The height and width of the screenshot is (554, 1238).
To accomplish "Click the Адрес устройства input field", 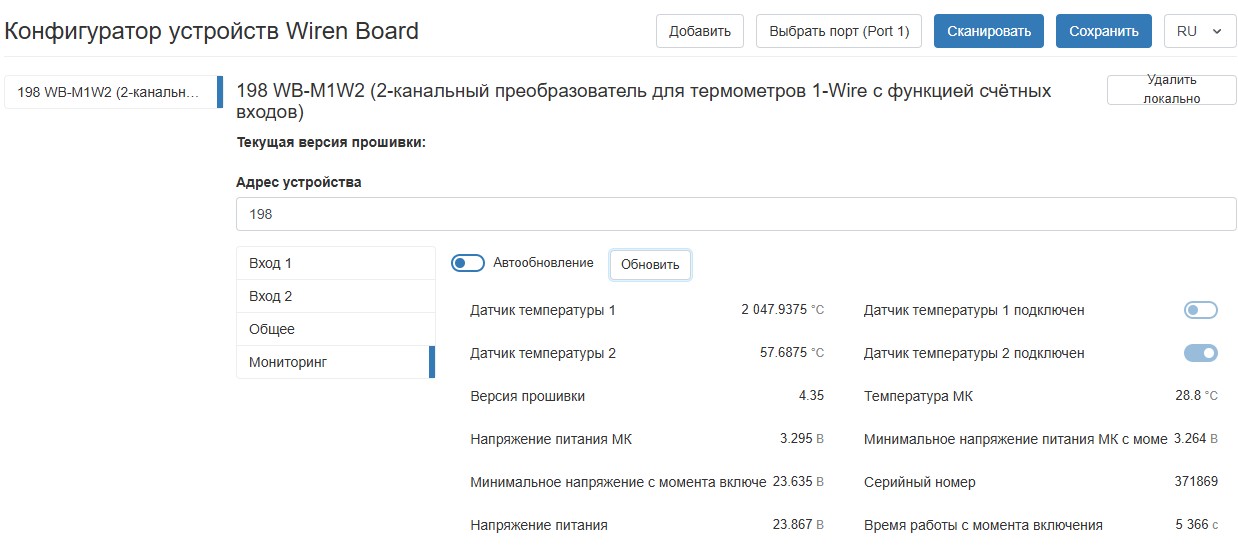I will 735,214.
